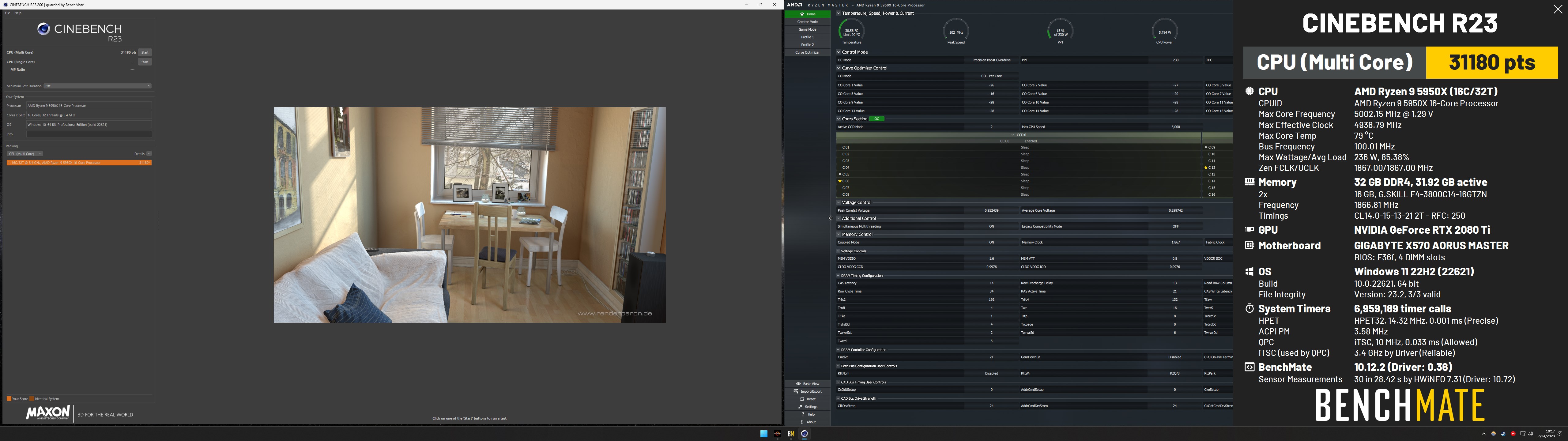The image size is (1568, 441).
Task: Click Max CPU Speed value 5,000
Action: click(x=1175, y=127)
